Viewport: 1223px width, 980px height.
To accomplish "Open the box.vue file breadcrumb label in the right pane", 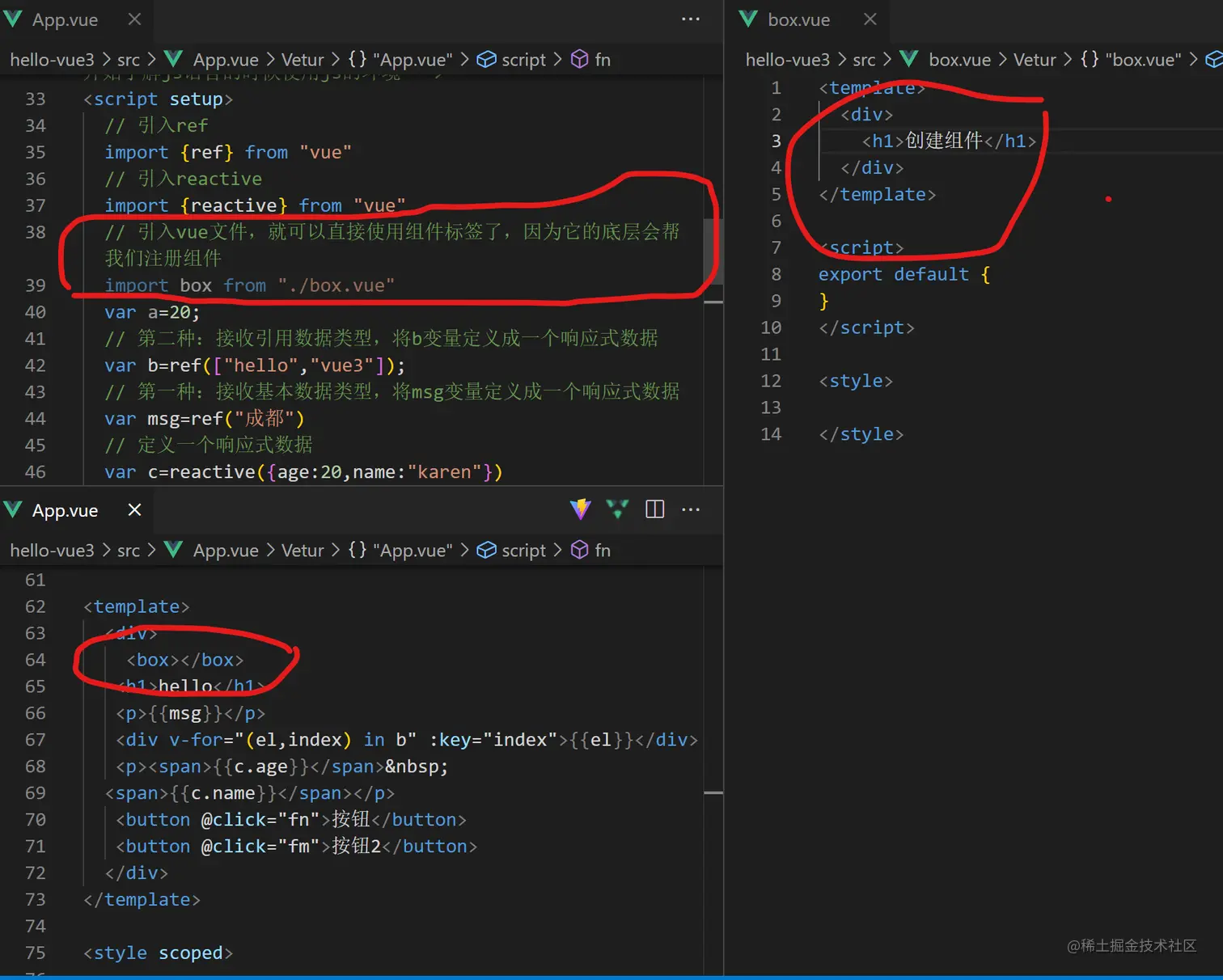I will pos(959,60).
